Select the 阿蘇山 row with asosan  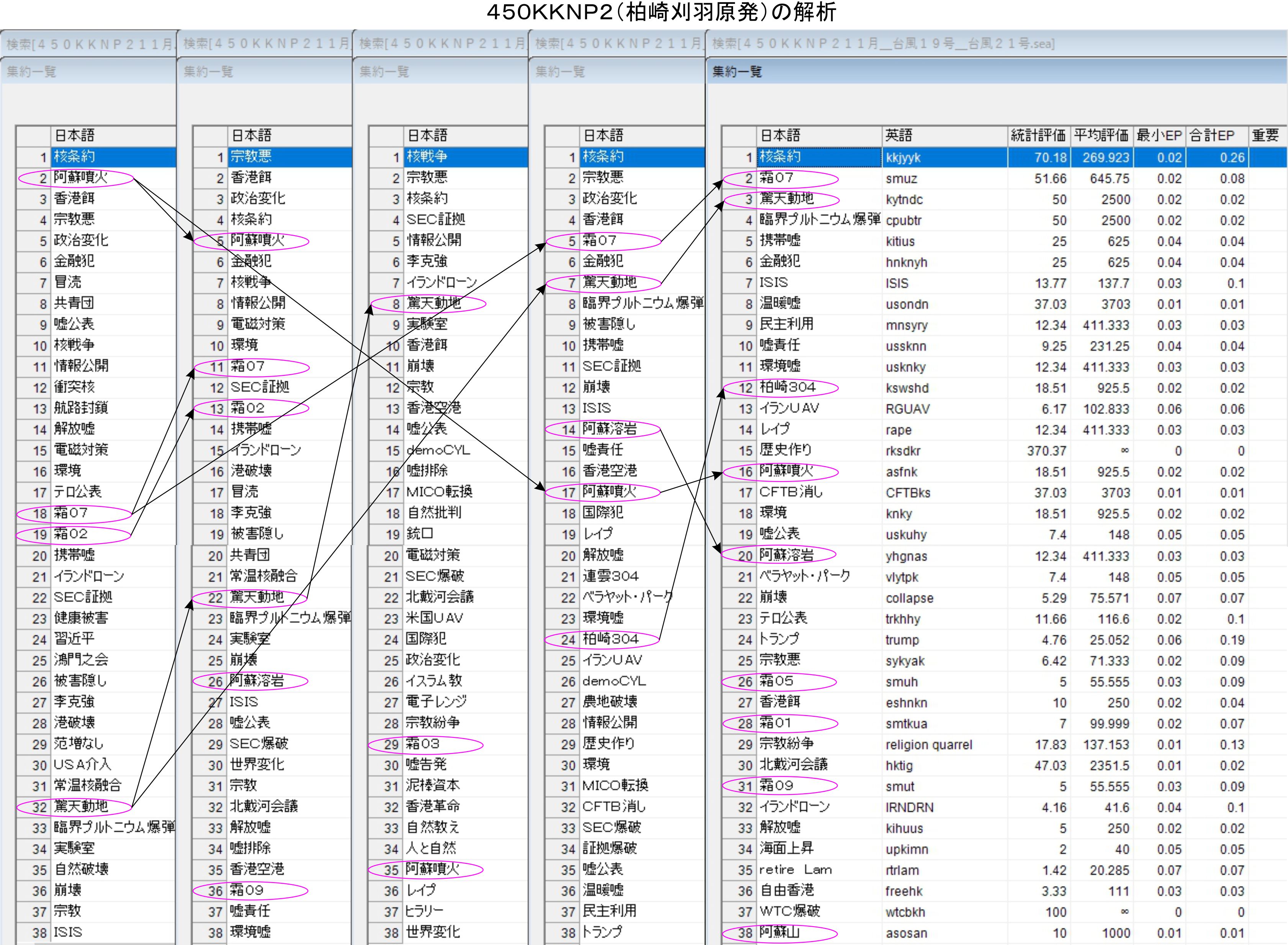(x=779, y=932)
